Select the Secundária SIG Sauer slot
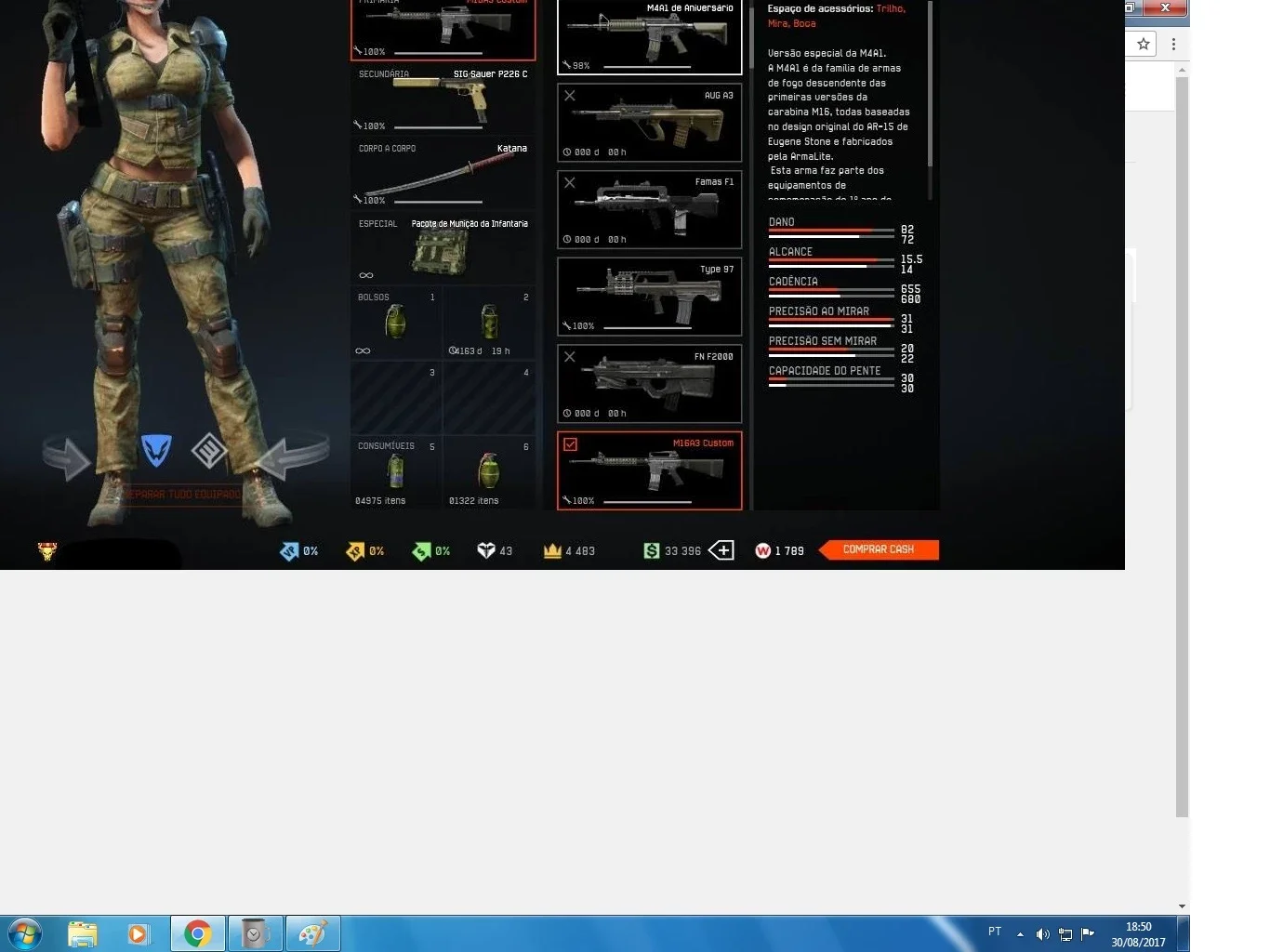The width and height of the screenshot is (1270, 952). [443, 99]
